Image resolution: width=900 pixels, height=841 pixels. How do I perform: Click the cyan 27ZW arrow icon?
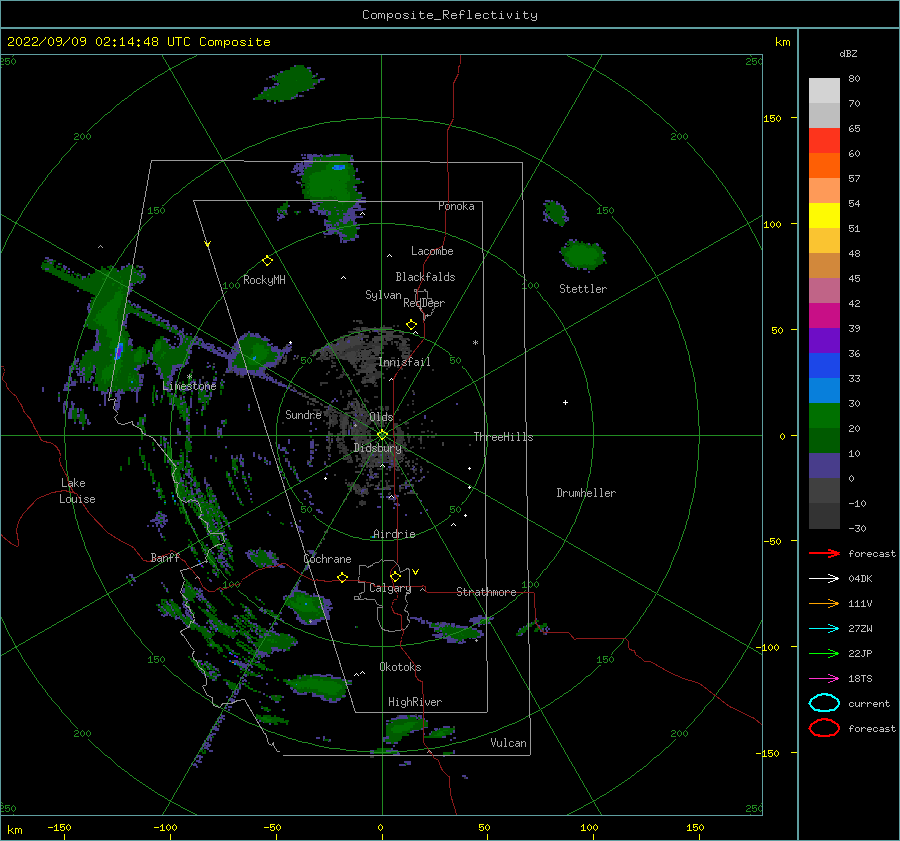point(824,629)
